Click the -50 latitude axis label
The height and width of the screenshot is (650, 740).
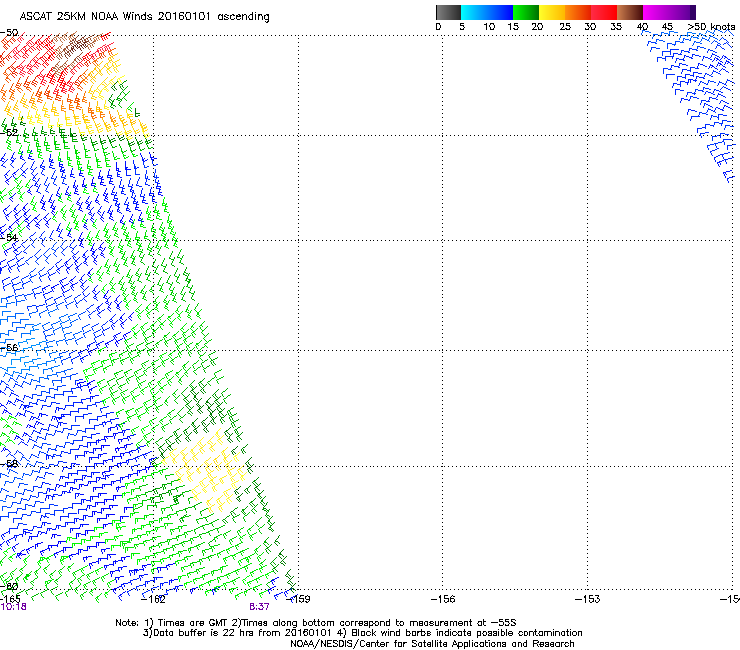[x=9, y=33]
